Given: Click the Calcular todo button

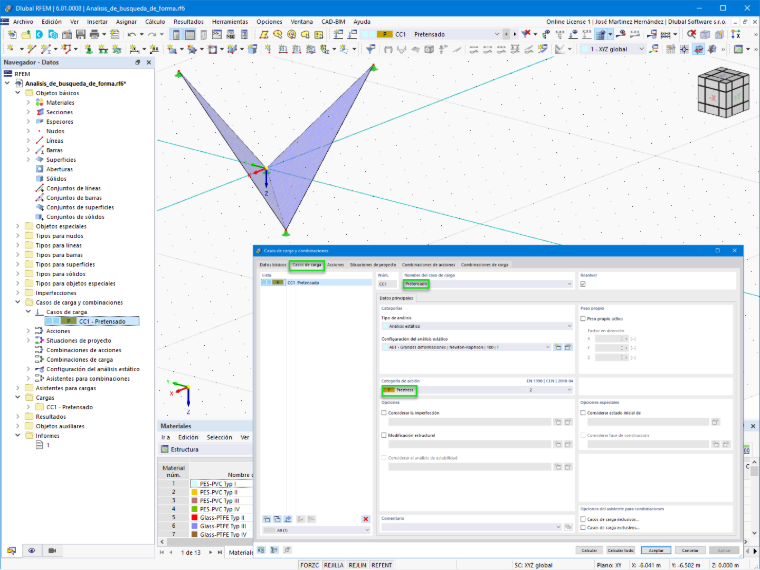Looking at the screenshot, I should (620, 550).
